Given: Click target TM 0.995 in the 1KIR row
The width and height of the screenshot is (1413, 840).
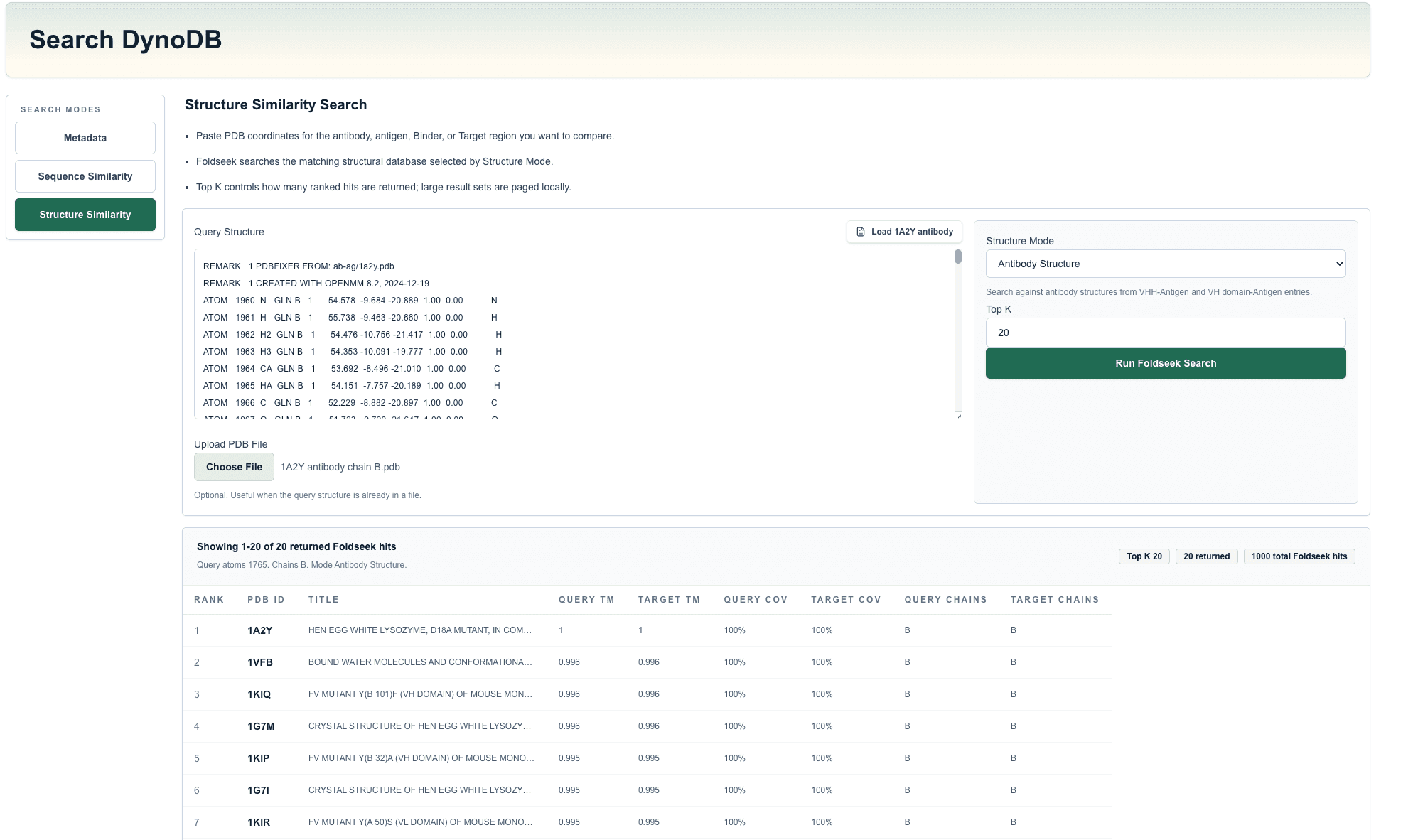Looking at the screenshot, I should click(649, 822).
